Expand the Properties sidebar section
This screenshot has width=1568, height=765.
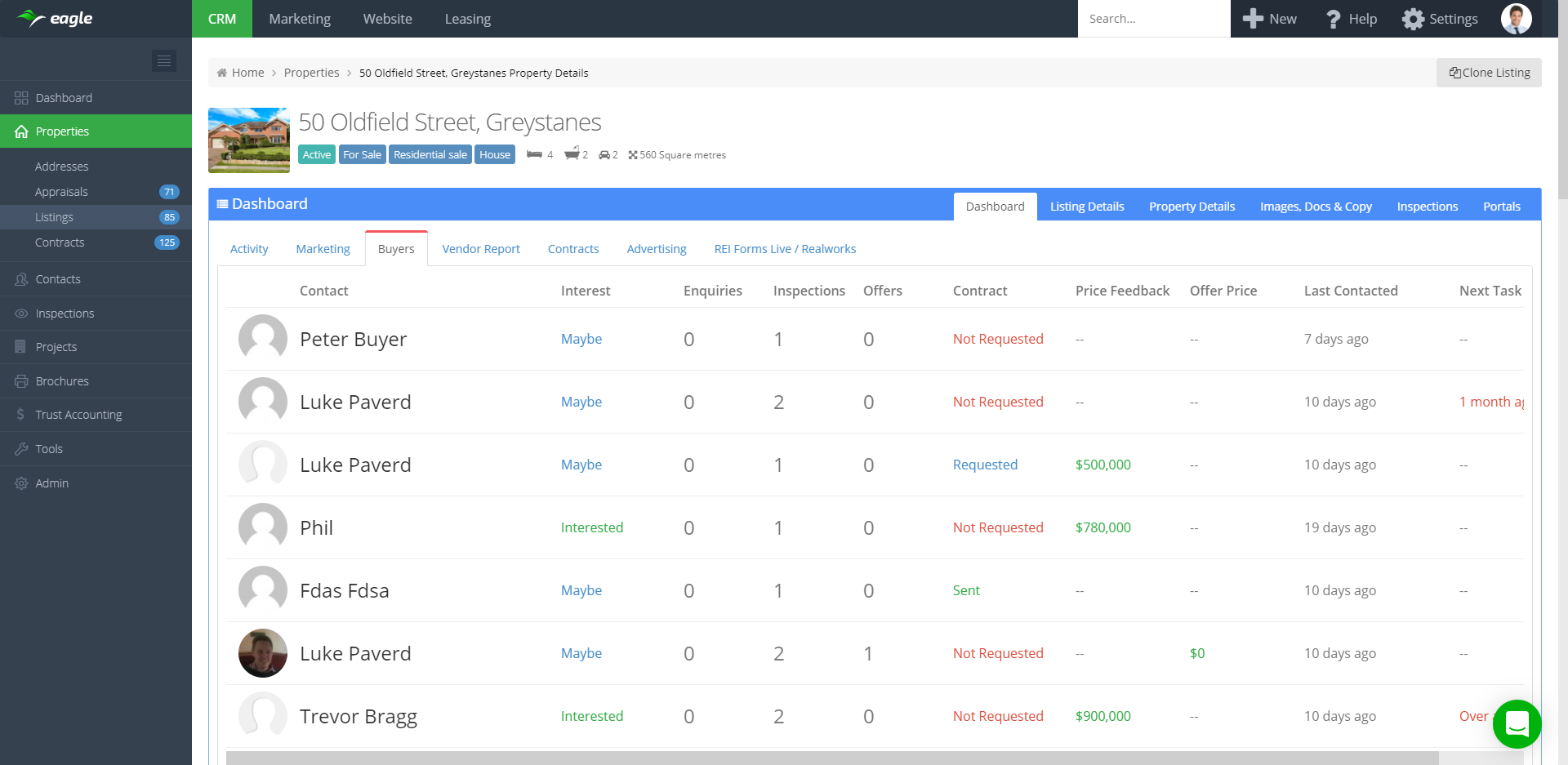62,131
